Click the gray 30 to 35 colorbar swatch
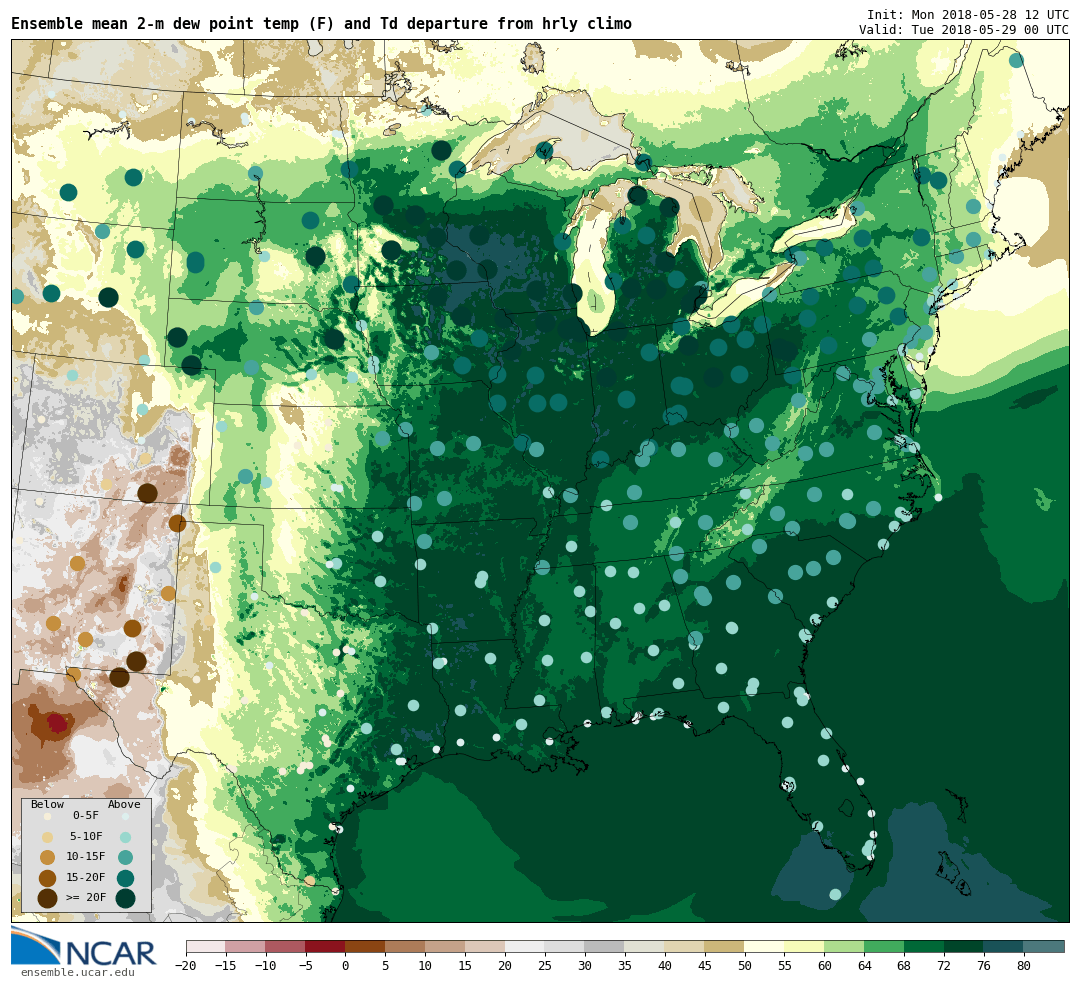Screen dimensions: 1080x985 (x=605, y=947)
